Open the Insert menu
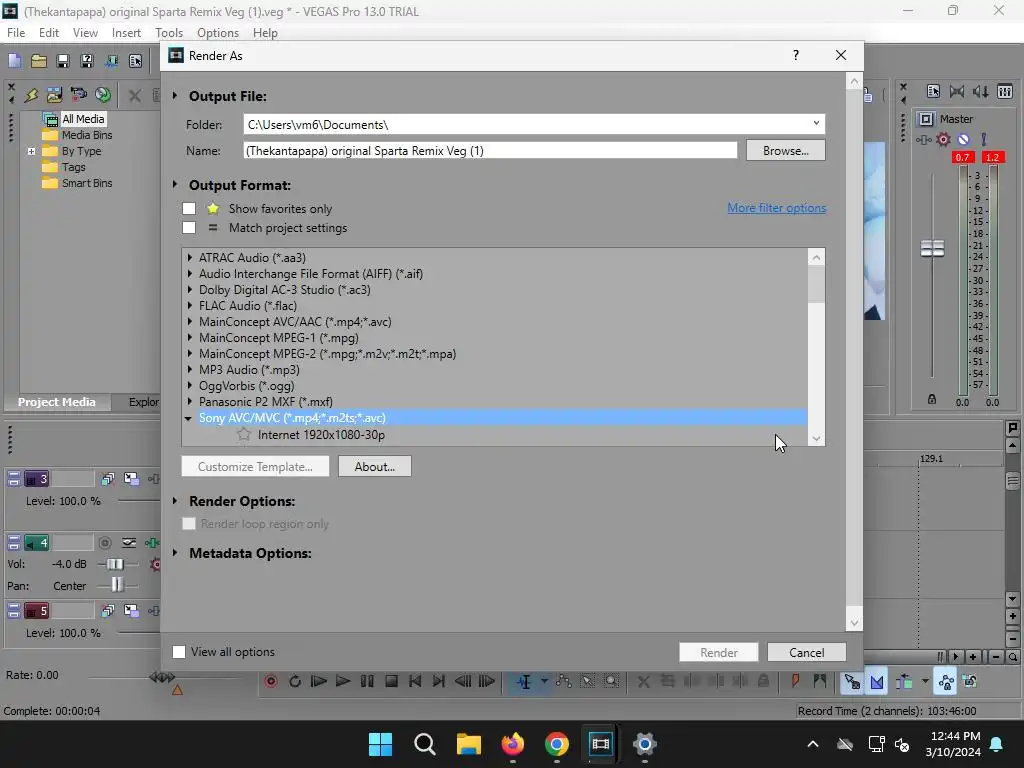This screenshot has height=768, width=1024. [x=126, y=33]
